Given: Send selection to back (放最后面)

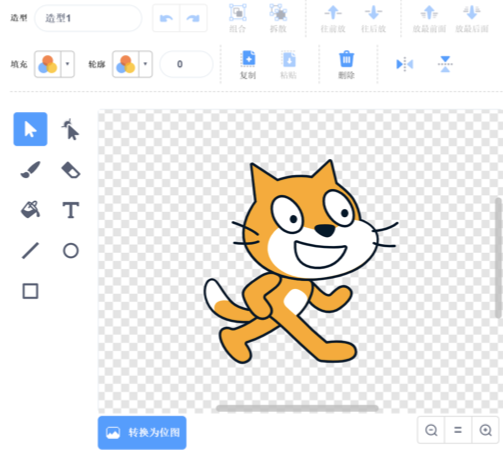Looking at the screenshot, I should click(472, 18).
